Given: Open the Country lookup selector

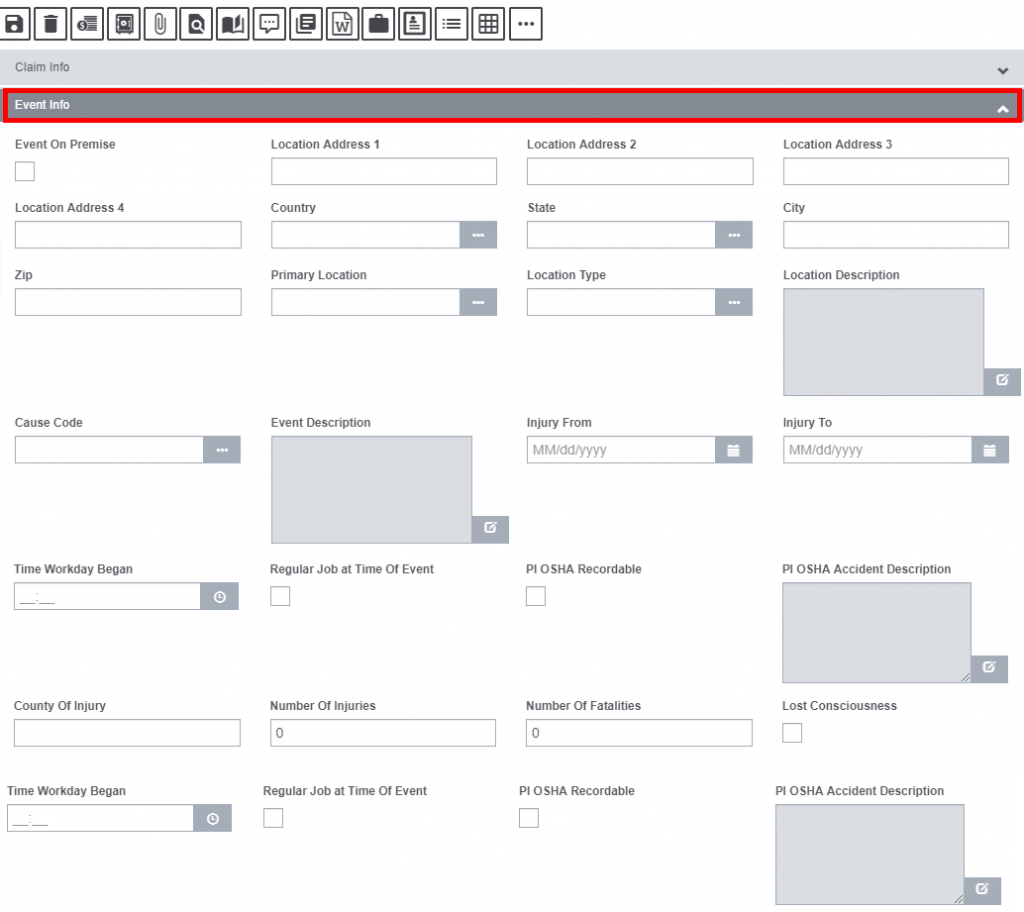Looking at the screenshot, I should tap(478, 235).
